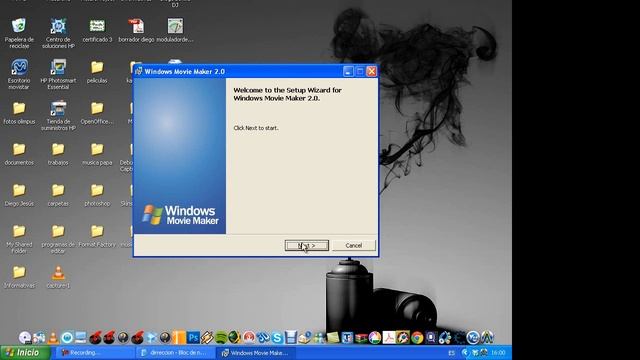Open the Inicio start menu
Viewport: 640px width, 360px height.
(x=25, y=353)
